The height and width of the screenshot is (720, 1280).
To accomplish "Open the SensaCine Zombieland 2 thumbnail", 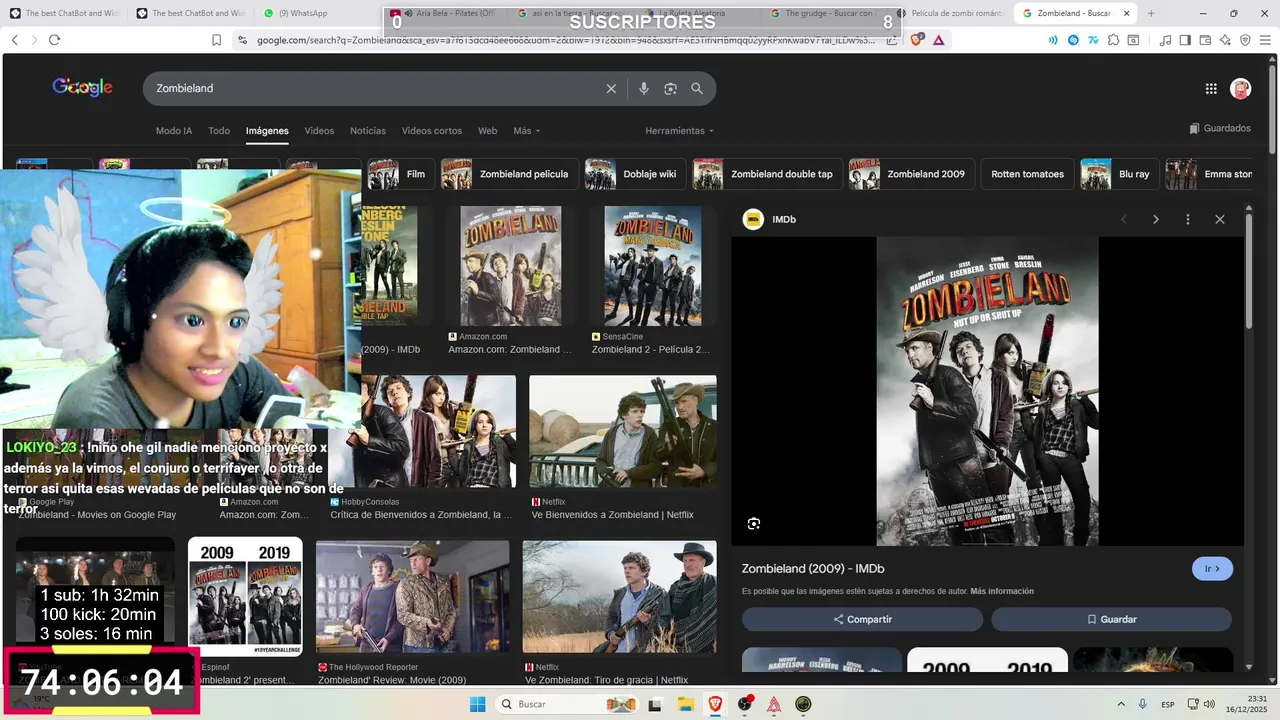I will [x=653, y=266].
